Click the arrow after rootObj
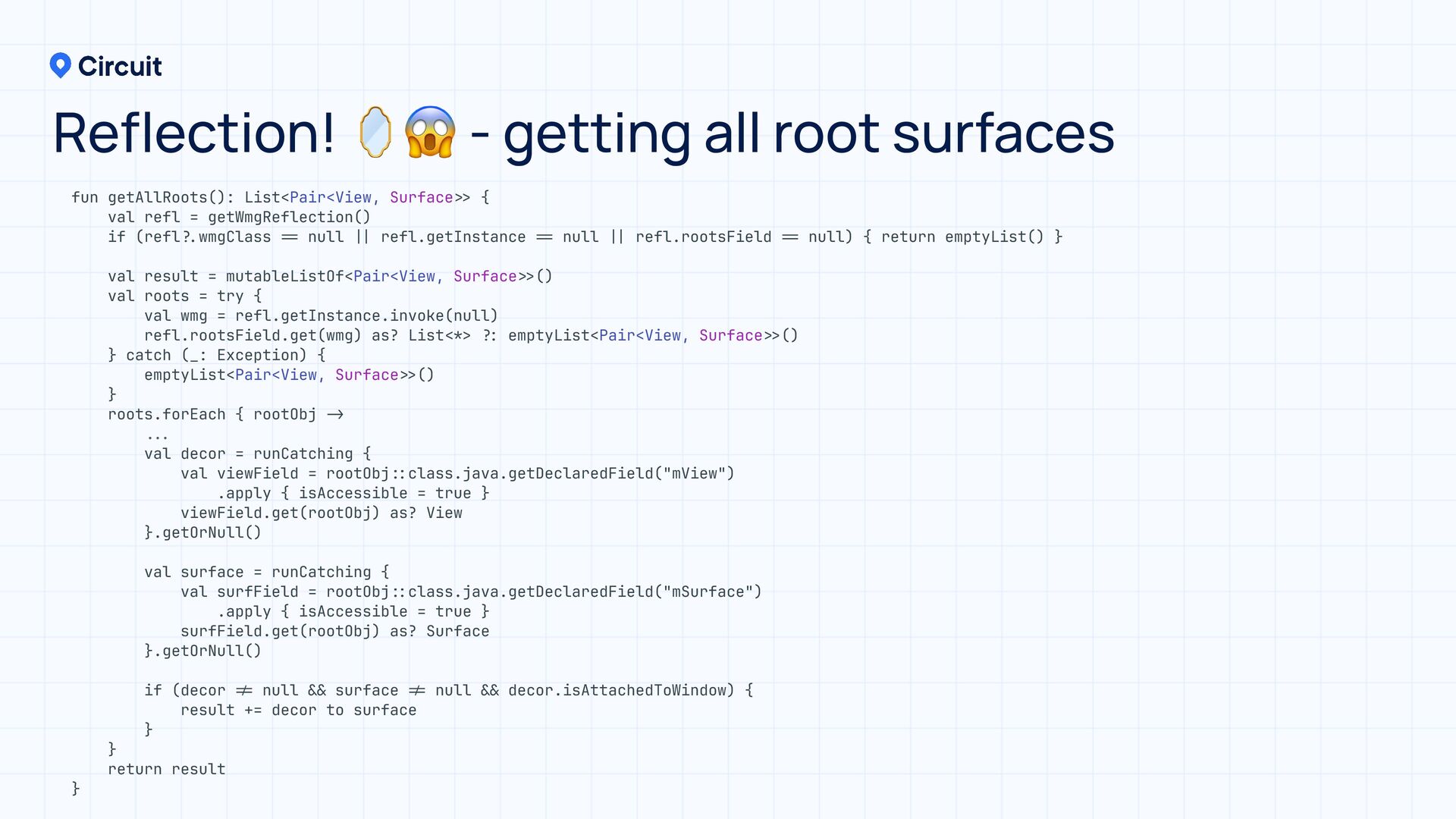This screenshot has height=819, width=1456. coord(335,415)
